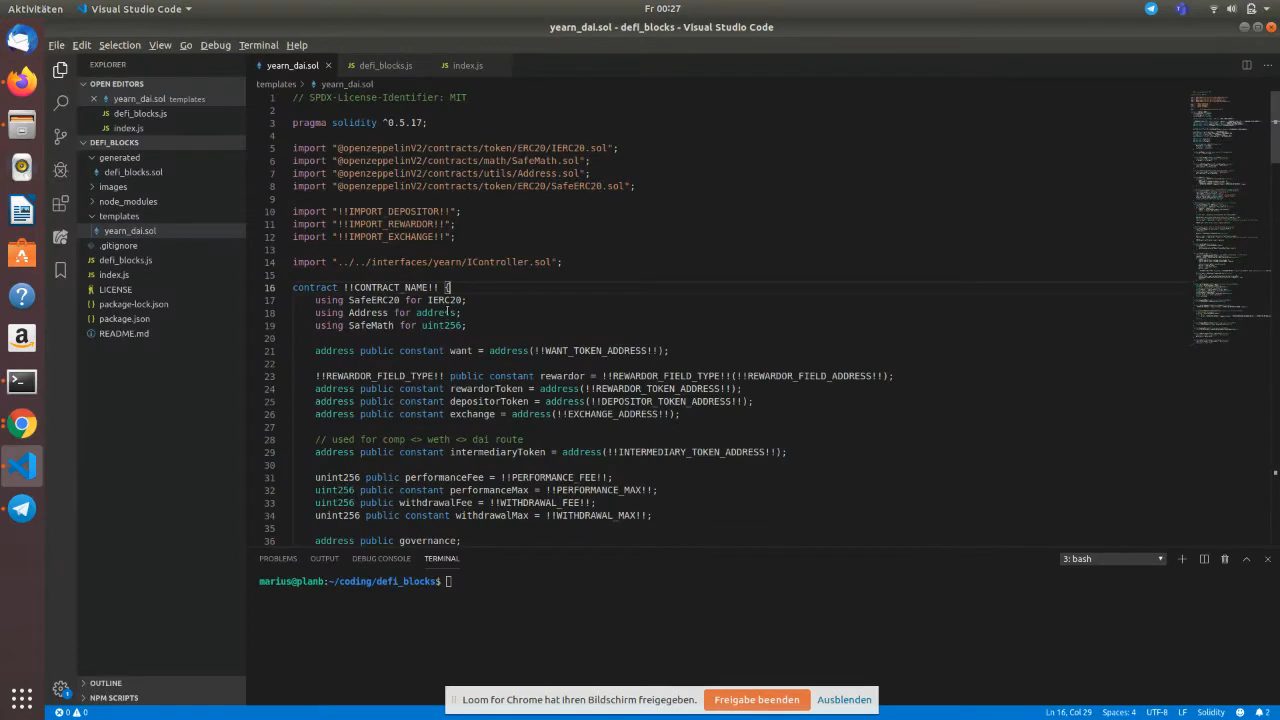Open the Debug view in activity bar
The height and width of the screenshot is (720, 1280).
[x=60, y=170]
